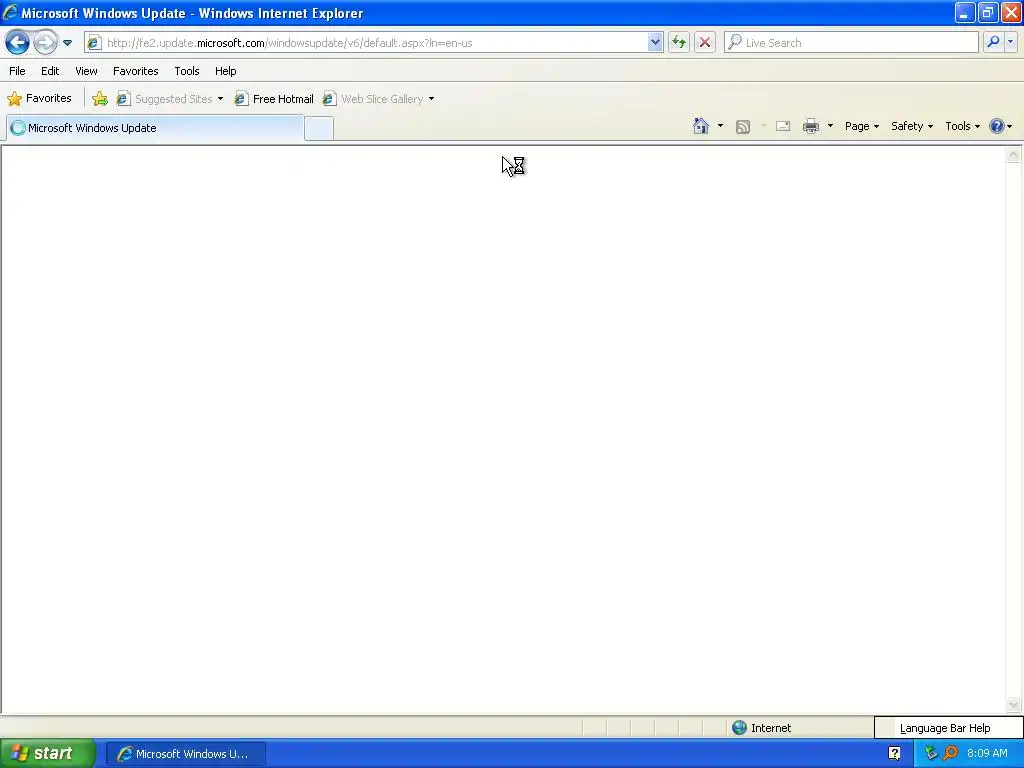Open the Windows Start menu
The width and height of the screenshot is (1024, 768).
tap(48, 754)
